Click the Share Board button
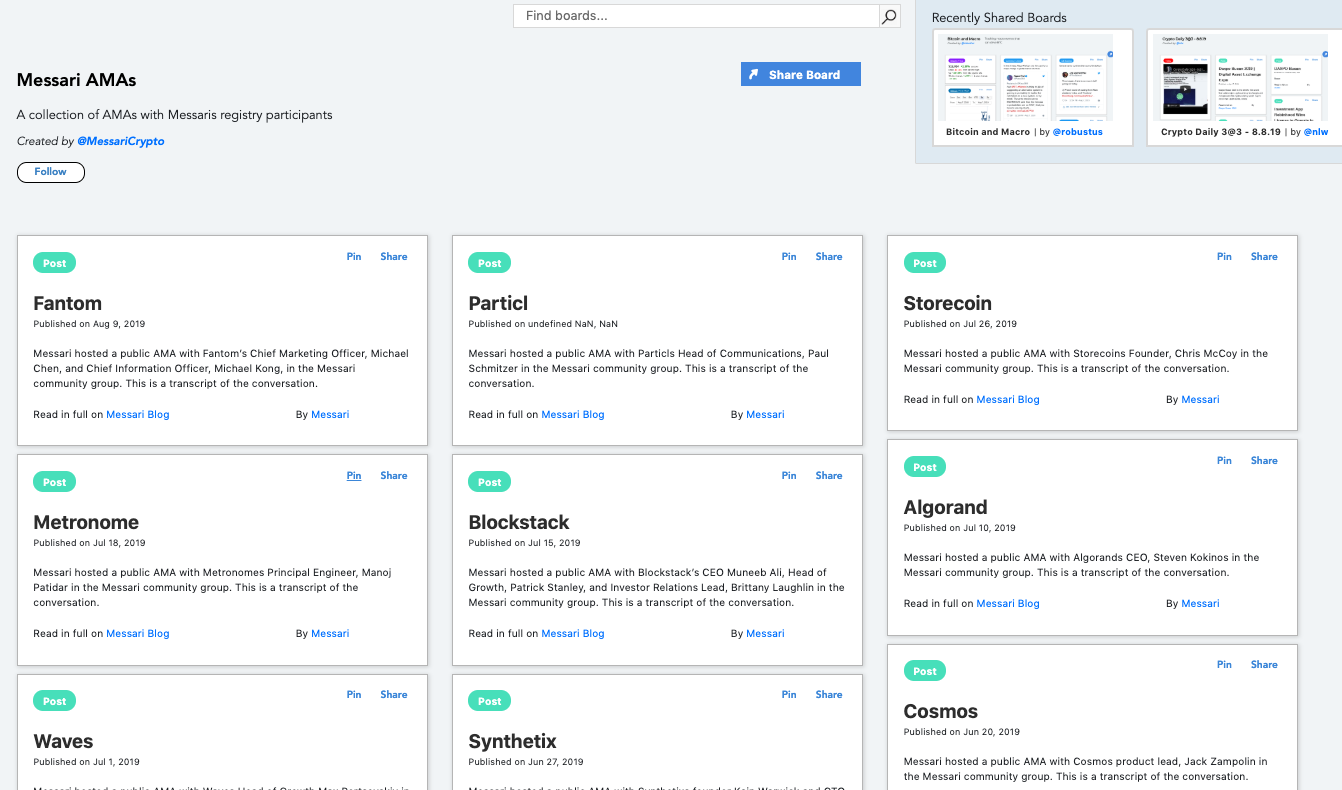The image size is (1342, 790). pyautogui.click(x=800, y=75)
